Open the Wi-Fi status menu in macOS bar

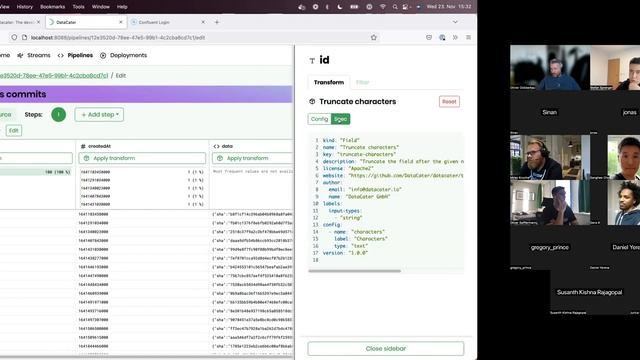[x=382, y=7]
